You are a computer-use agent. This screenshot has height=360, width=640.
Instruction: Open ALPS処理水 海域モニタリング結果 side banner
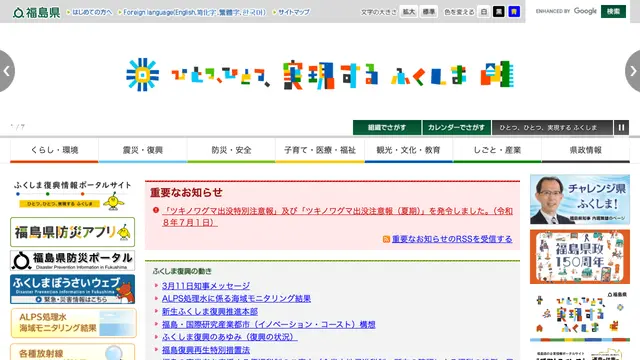pyautogui.click(x=73, y=323)
